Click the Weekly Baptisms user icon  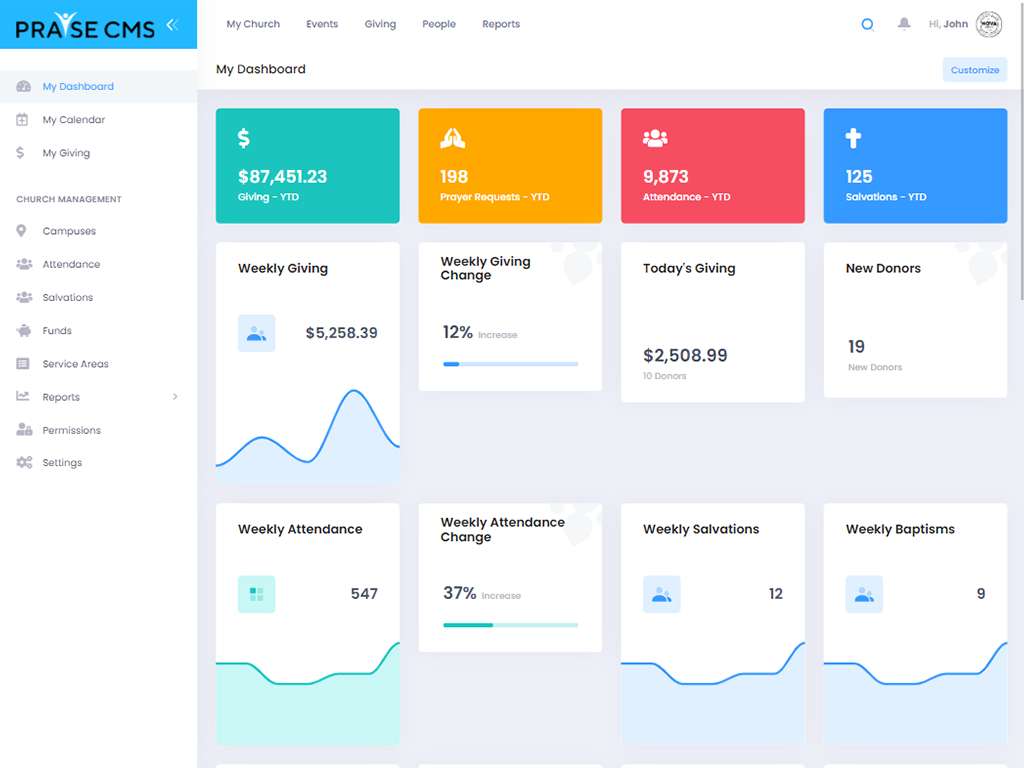(864, 594)
